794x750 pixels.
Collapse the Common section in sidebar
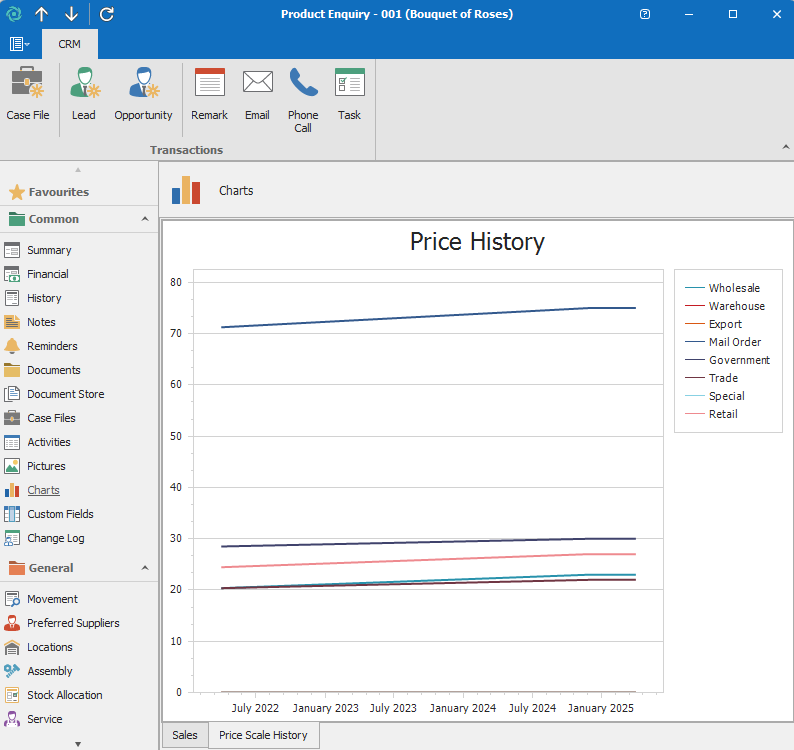pyautogui.click(x=145, y=219)
